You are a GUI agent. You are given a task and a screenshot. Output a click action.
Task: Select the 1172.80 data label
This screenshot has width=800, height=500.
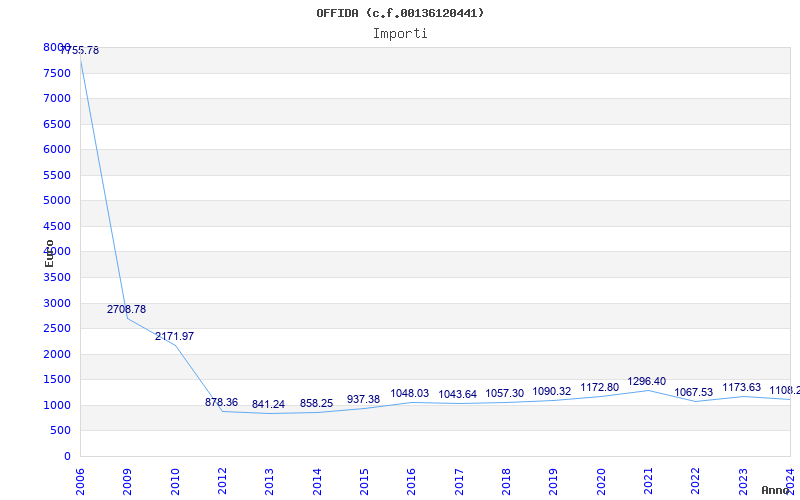coord(599,387)
